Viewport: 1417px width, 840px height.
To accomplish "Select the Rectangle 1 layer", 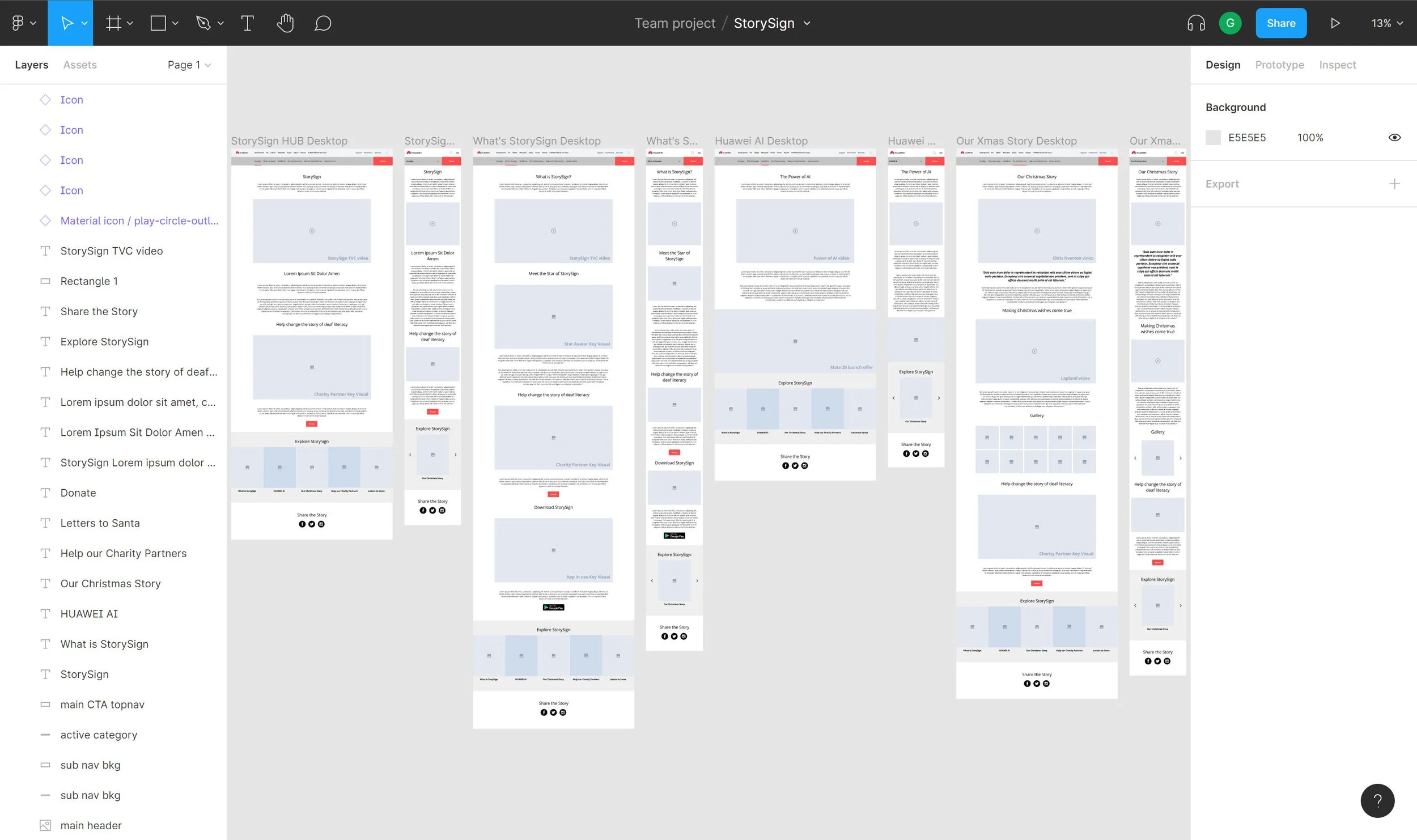I will pyautogui.click(x=89, y=281).
